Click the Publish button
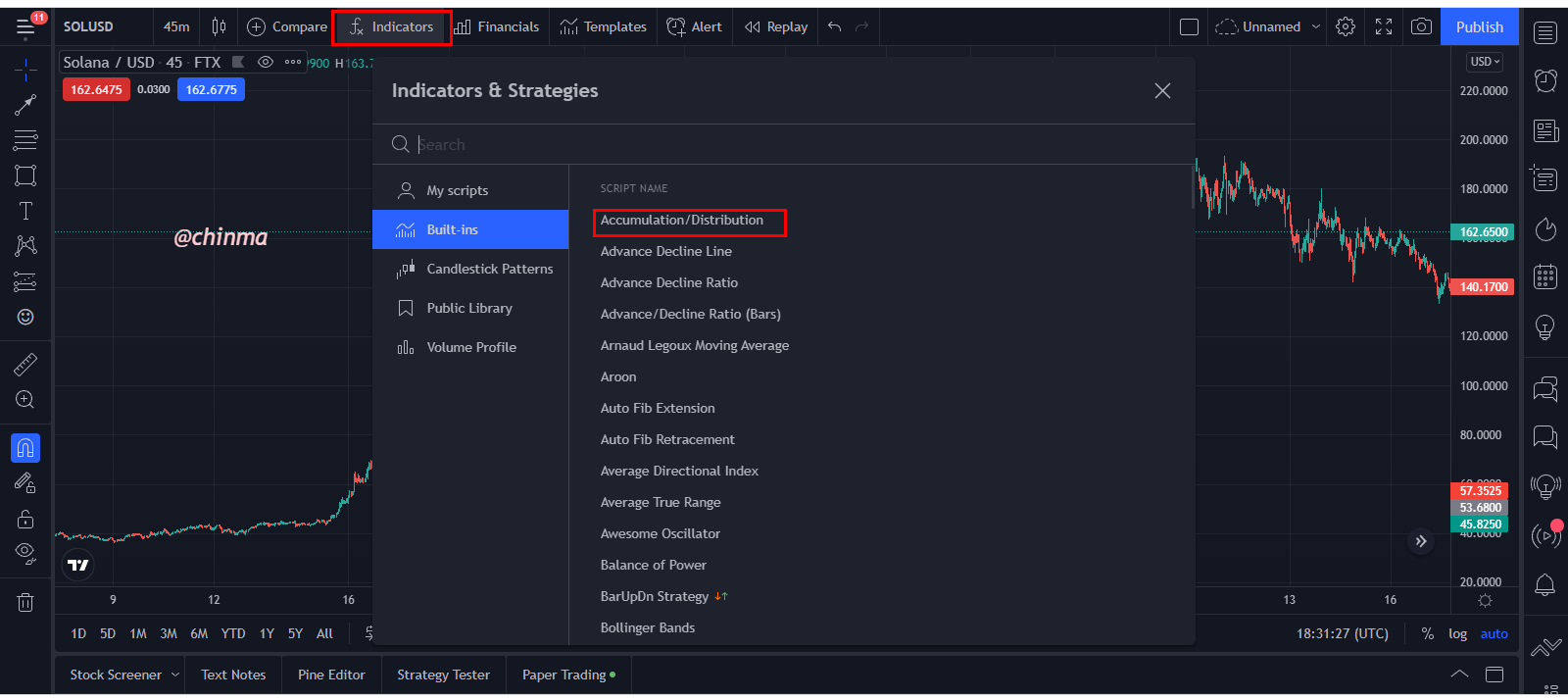The width and height of the screenshot is (1568, 700). [1480, 26]
